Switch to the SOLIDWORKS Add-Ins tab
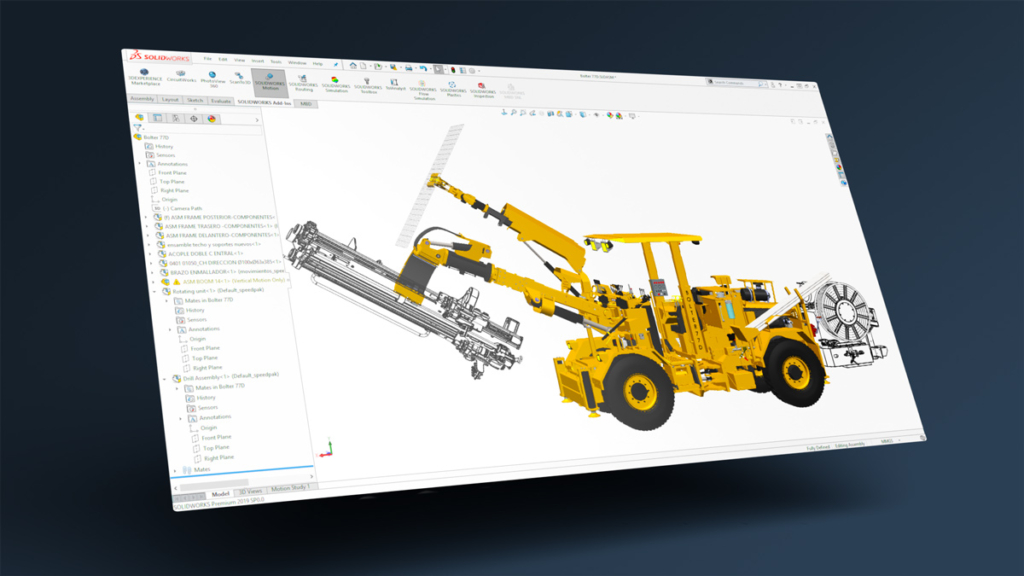The image size is (1024, 576). (x=262, y=101)
